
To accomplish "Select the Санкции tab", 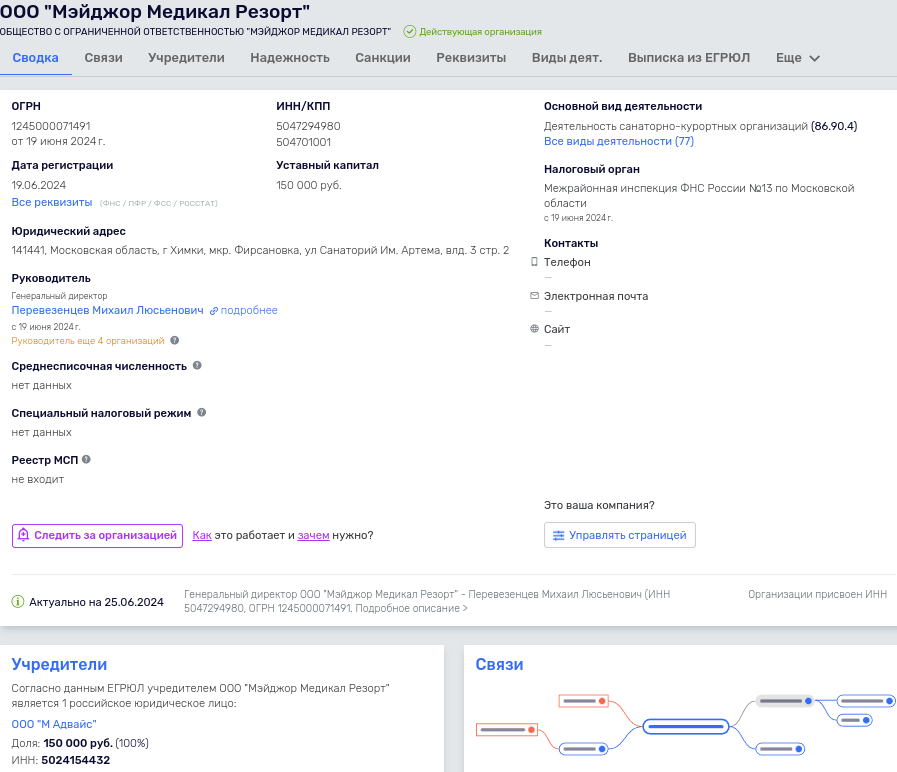I will click(383, 58).
